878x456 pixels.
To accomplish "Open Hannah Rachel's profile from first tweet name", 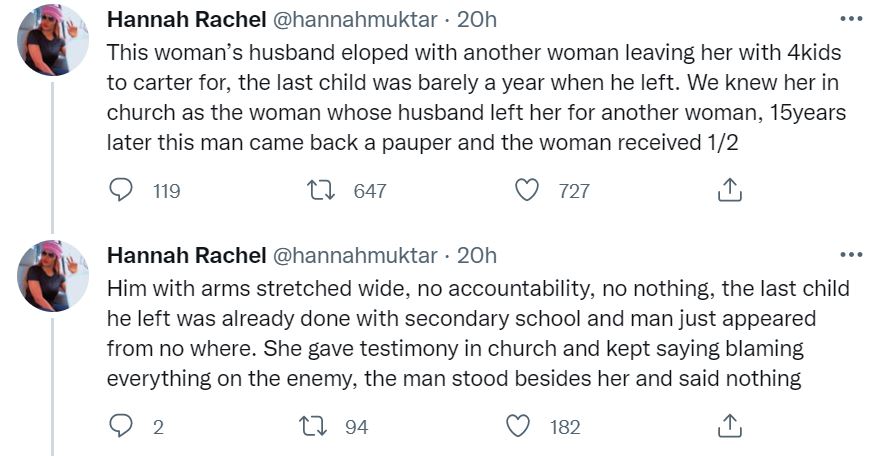I will click(x=186, y=20).
